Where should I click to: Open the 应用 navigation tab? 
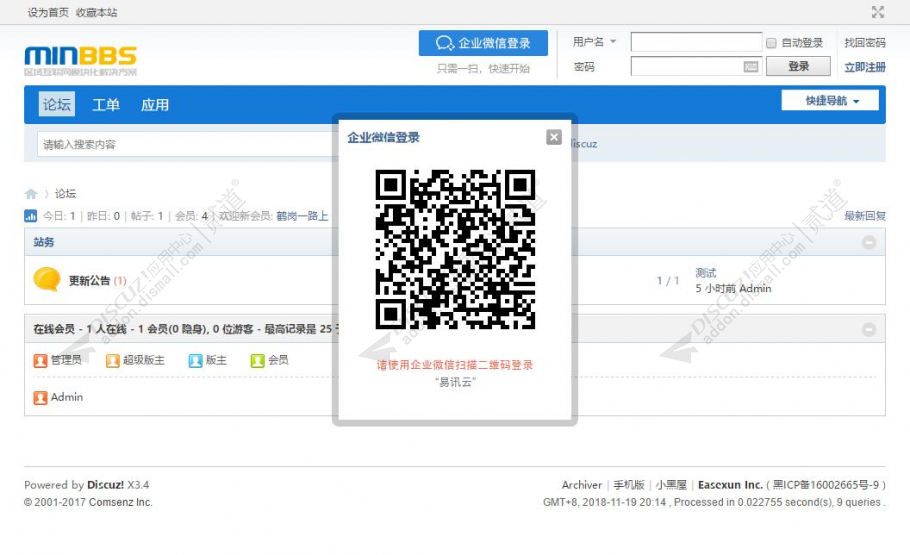click(155, 104)
